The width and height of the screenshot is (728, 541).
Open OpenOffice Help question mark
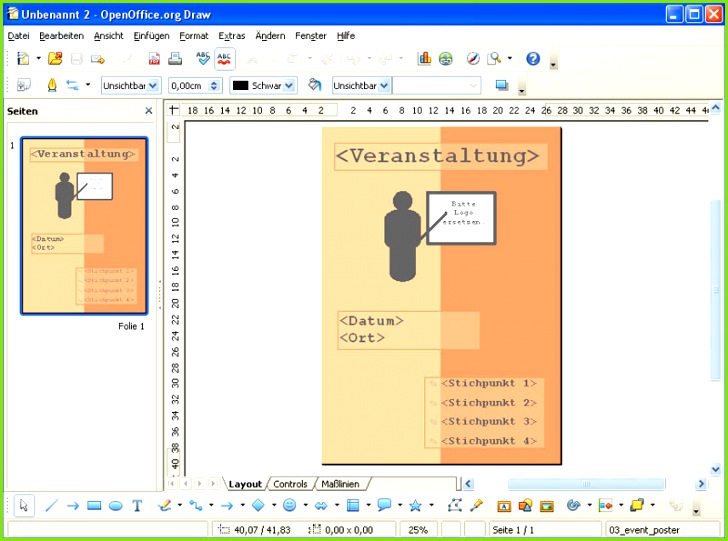coord(533,59)
